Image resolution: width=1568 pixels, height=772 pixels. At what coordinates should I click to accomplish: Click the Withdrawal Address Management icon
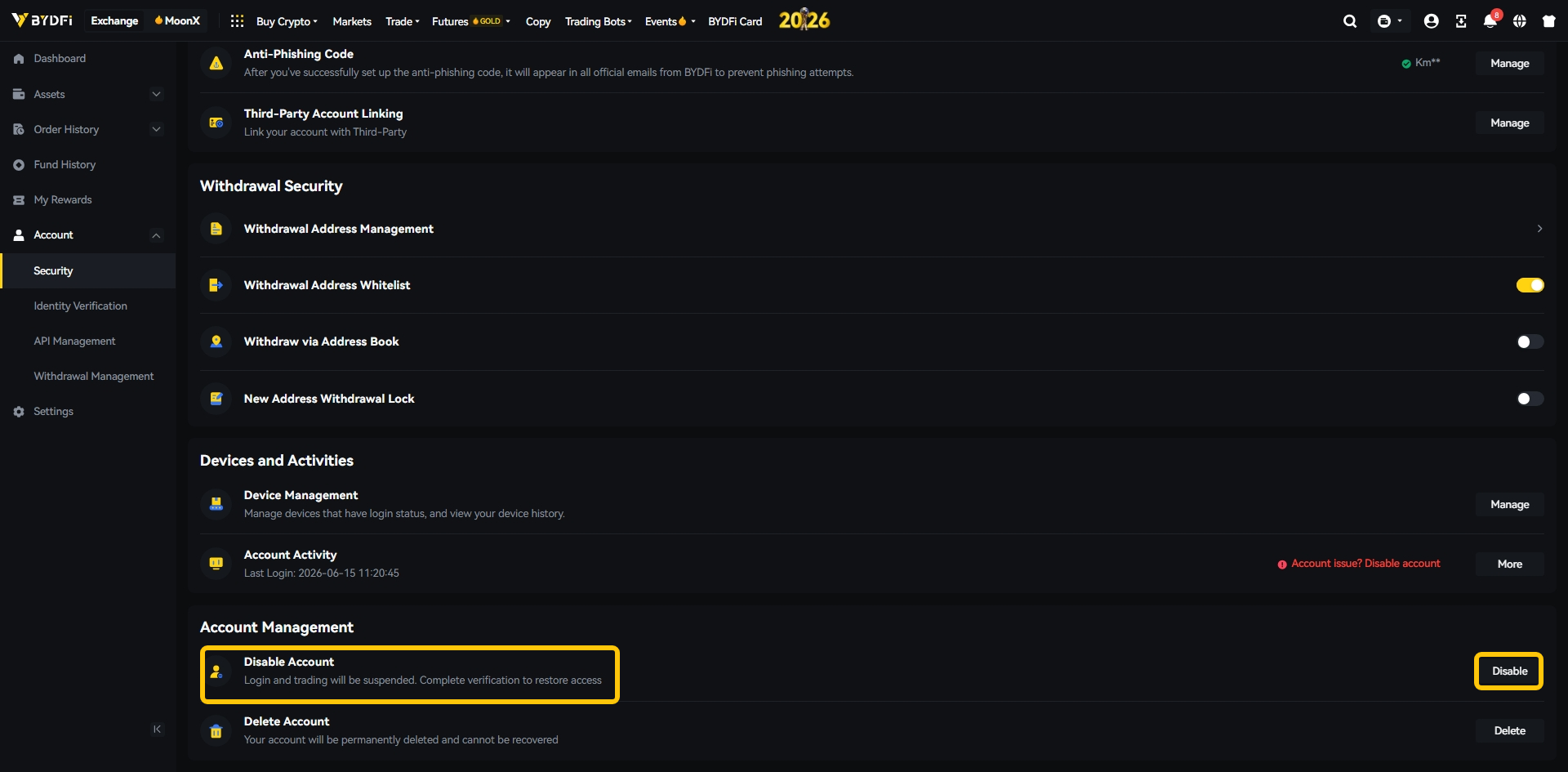(x=216, y=229)
